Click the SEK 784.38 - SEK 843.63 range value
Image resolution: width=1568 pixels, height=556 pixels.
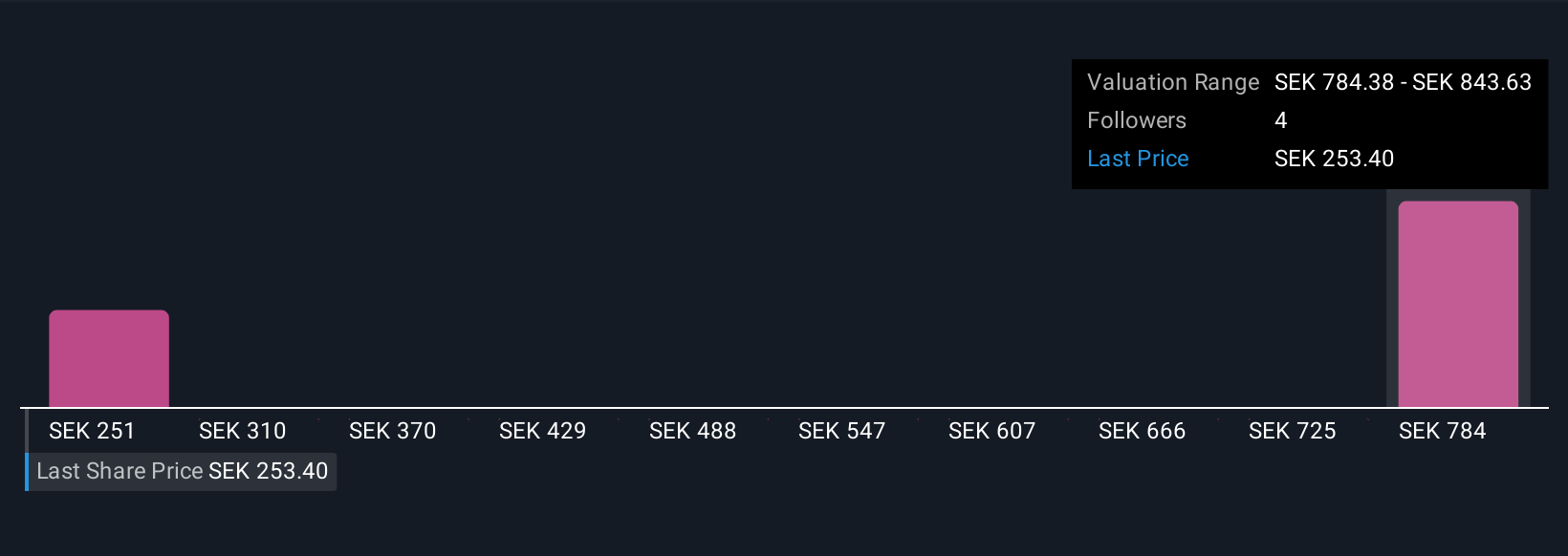point(1403,82)
